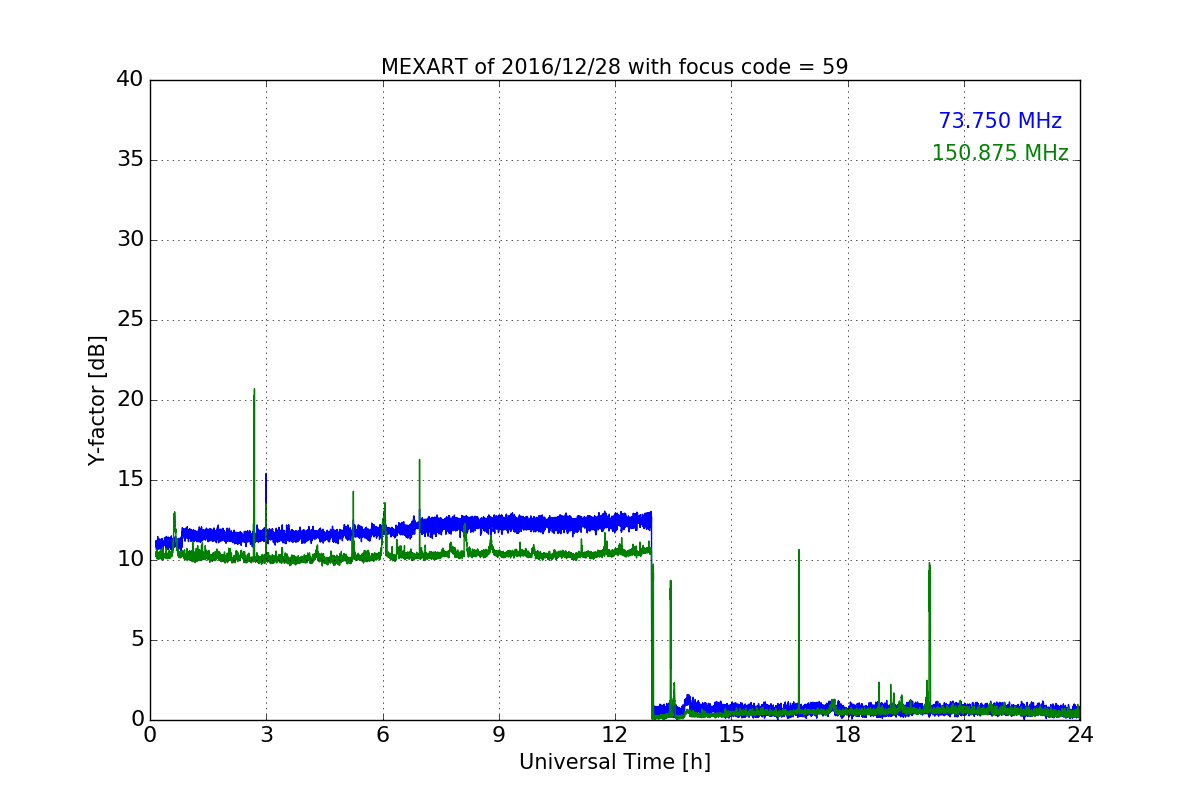Click x-axis tick label "3"
This screenshot has height=800, width=1200.
(x=266, y=735)
